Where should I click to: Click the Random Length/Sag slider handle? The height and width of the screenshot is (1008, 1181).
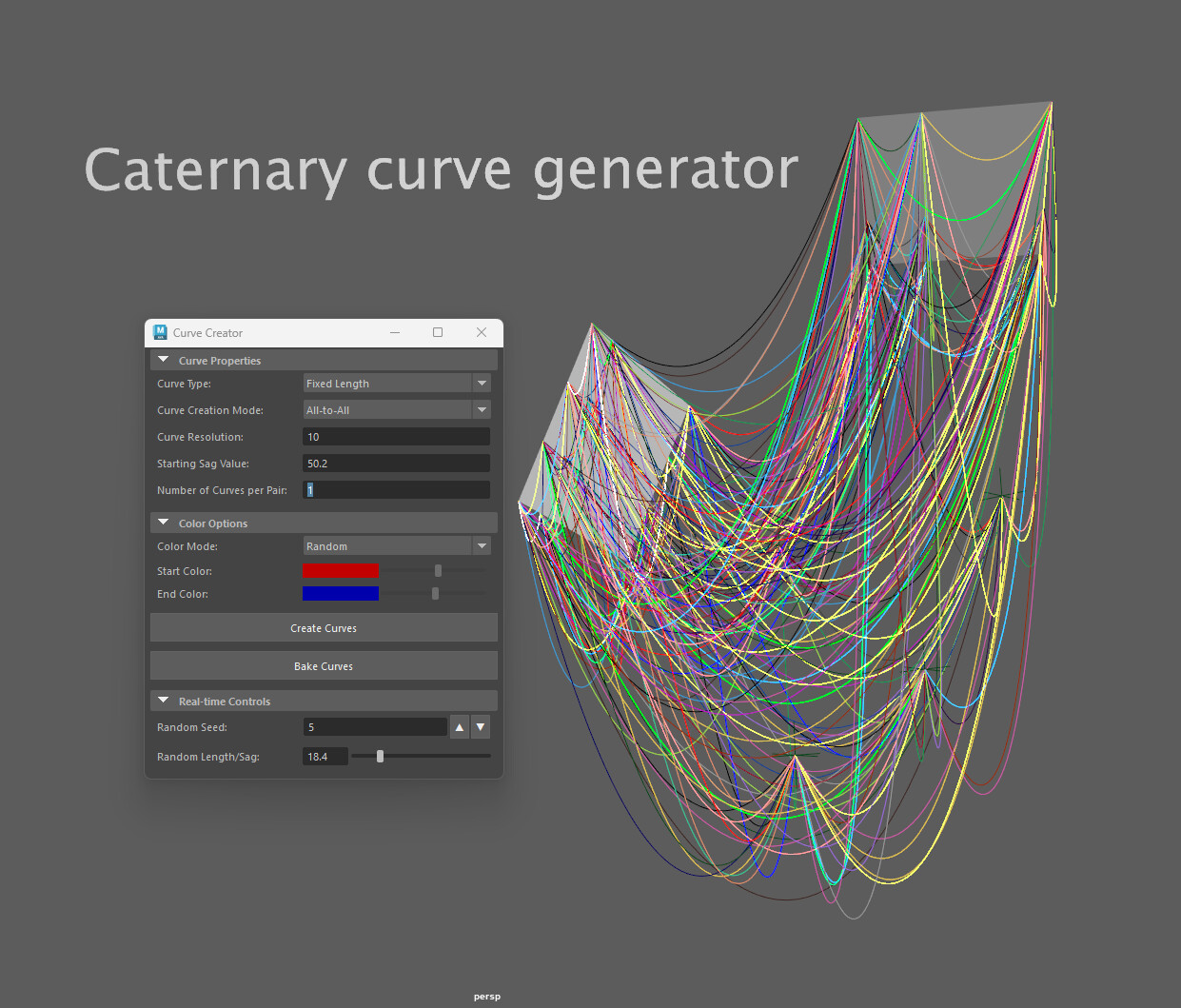[x=380, y=756]
